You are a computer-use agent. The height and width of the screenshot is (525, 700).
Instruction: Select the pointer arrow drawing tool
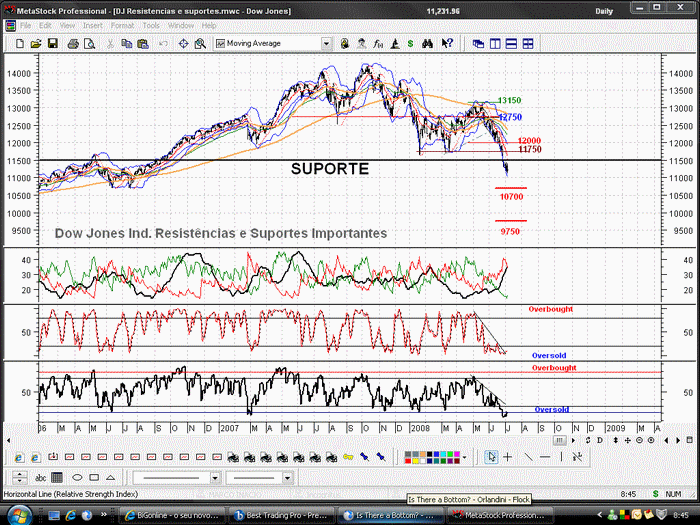click(x=492, y=457)
